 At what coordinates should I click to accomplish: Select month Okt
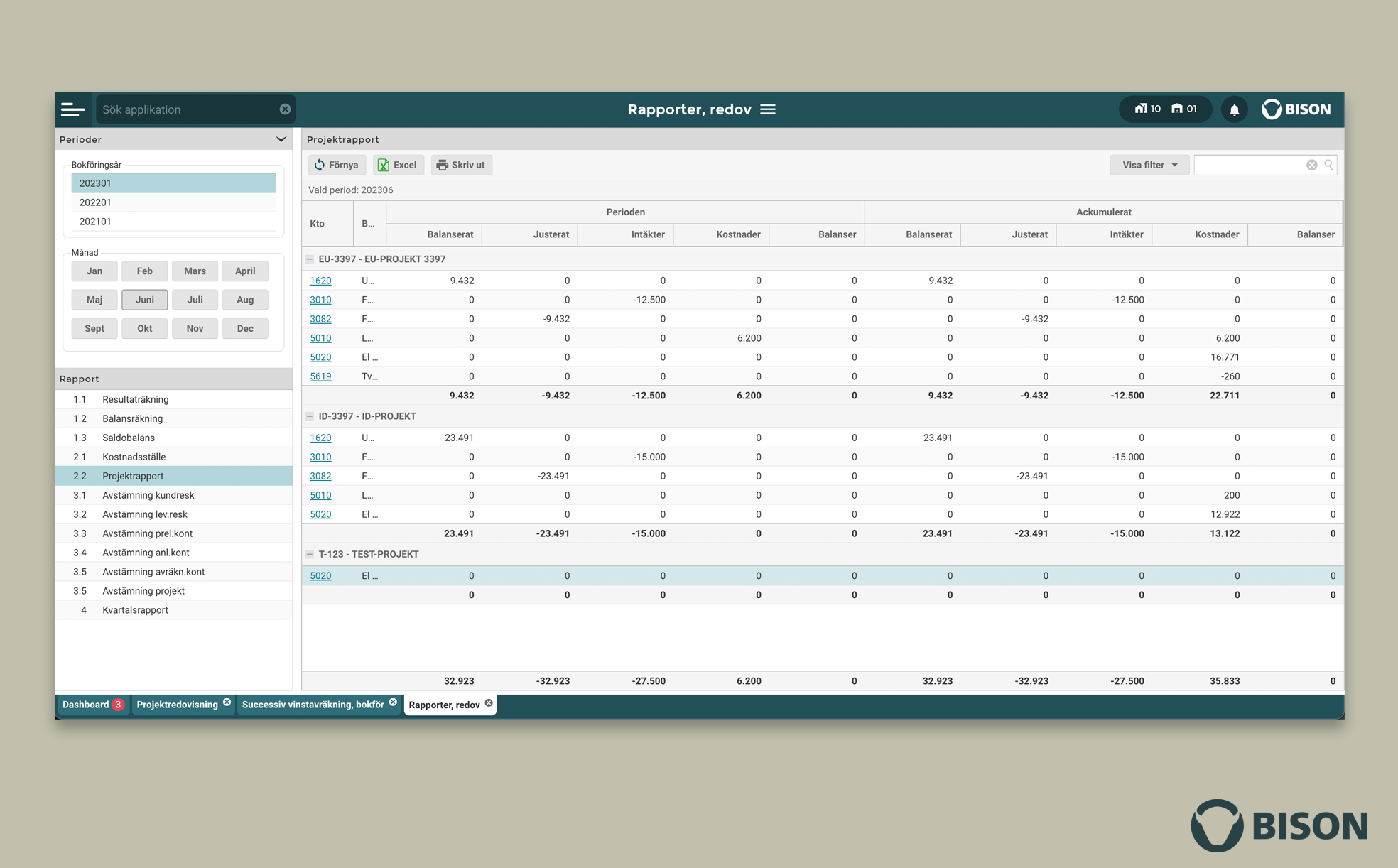click(144, 328)
